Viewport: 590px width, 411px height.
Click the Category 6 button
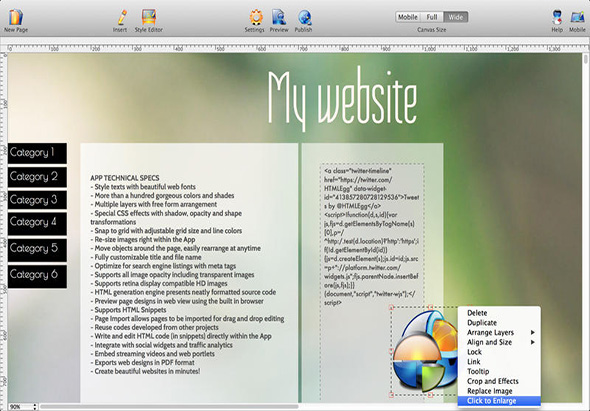click(x=37, y=276)
